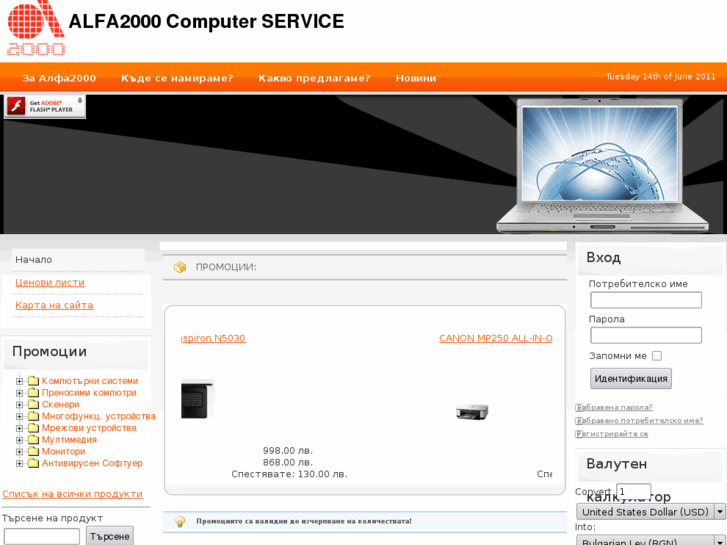Image resolution: width=727 pixels, height=545 pixels.
Task: Expand the Мултимедия tree node
Action: [19, 440]
